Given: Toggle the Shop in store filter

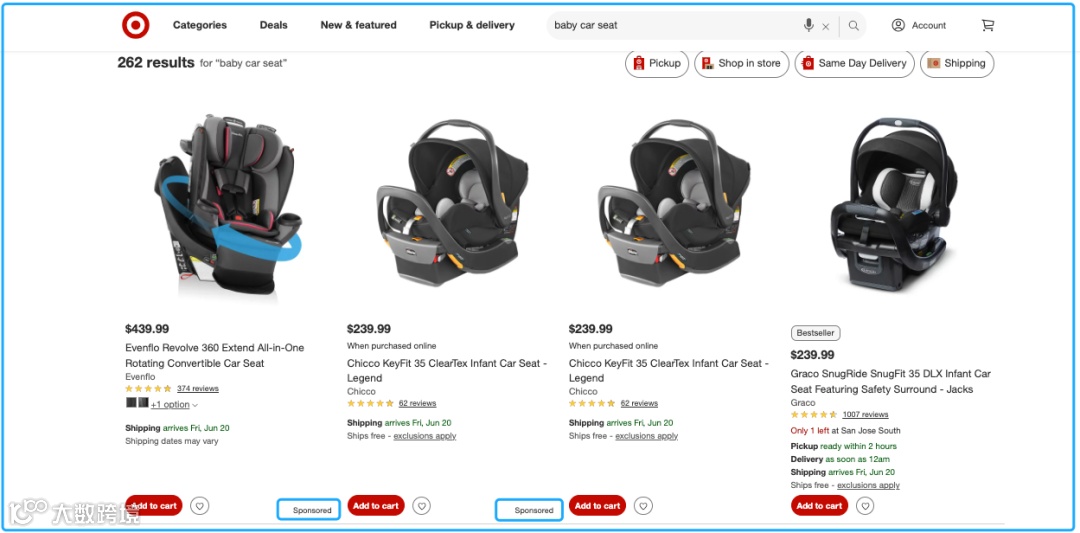Looking at the screenshot, I should tap(742, 63).
